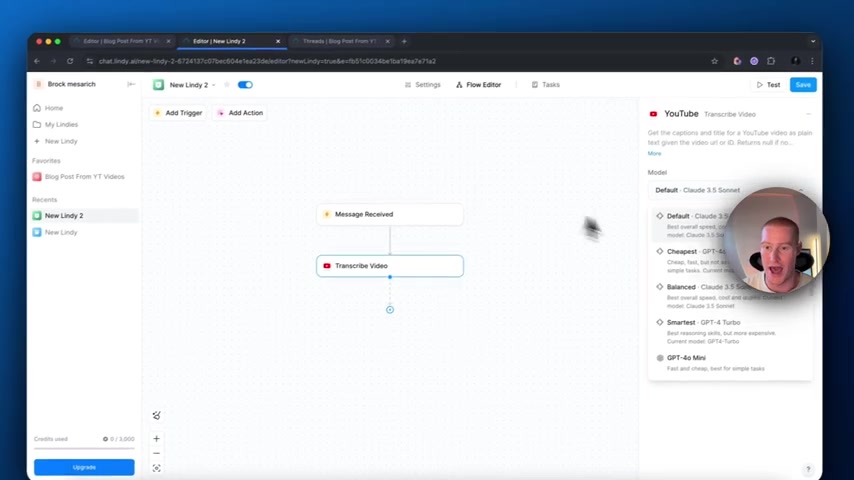854x480 pixels.
Task: Zoom out the canvas with minus icon
Action: tap(156, 453)
